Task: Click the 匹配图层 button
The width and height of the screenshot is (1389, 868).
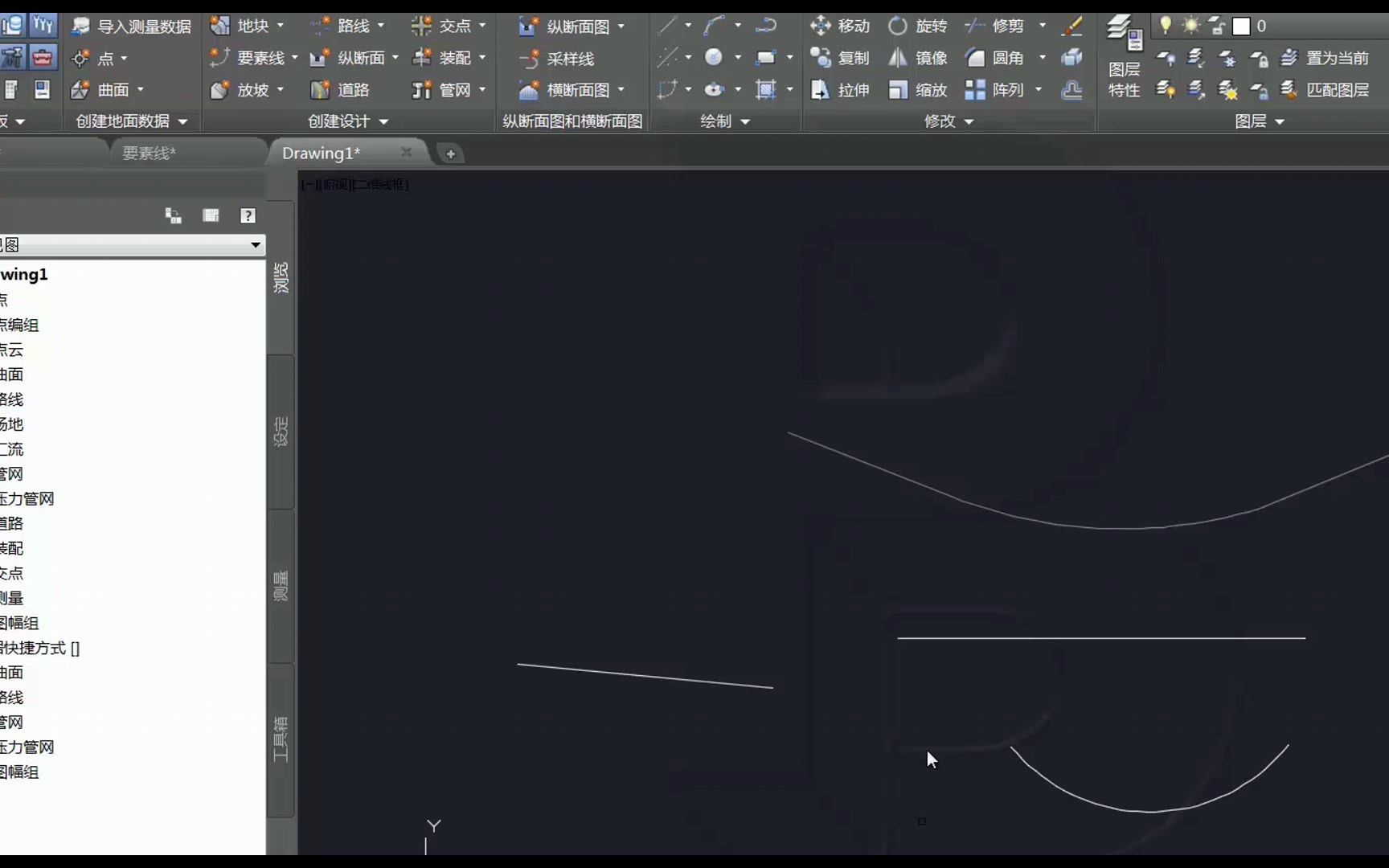Action: pos(1336,90)
